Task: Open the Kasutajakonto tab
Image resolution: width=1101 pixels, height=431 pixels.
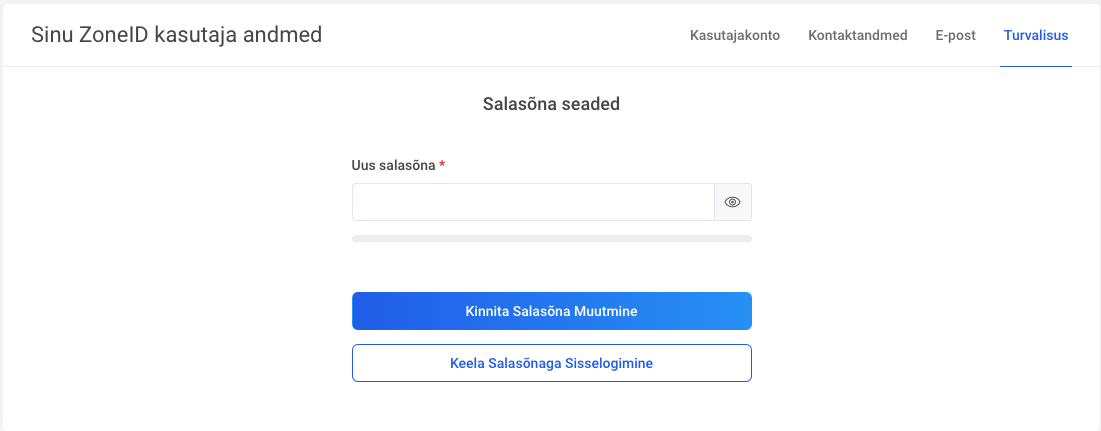Action: pyautogui.click(x=735, y=36)
